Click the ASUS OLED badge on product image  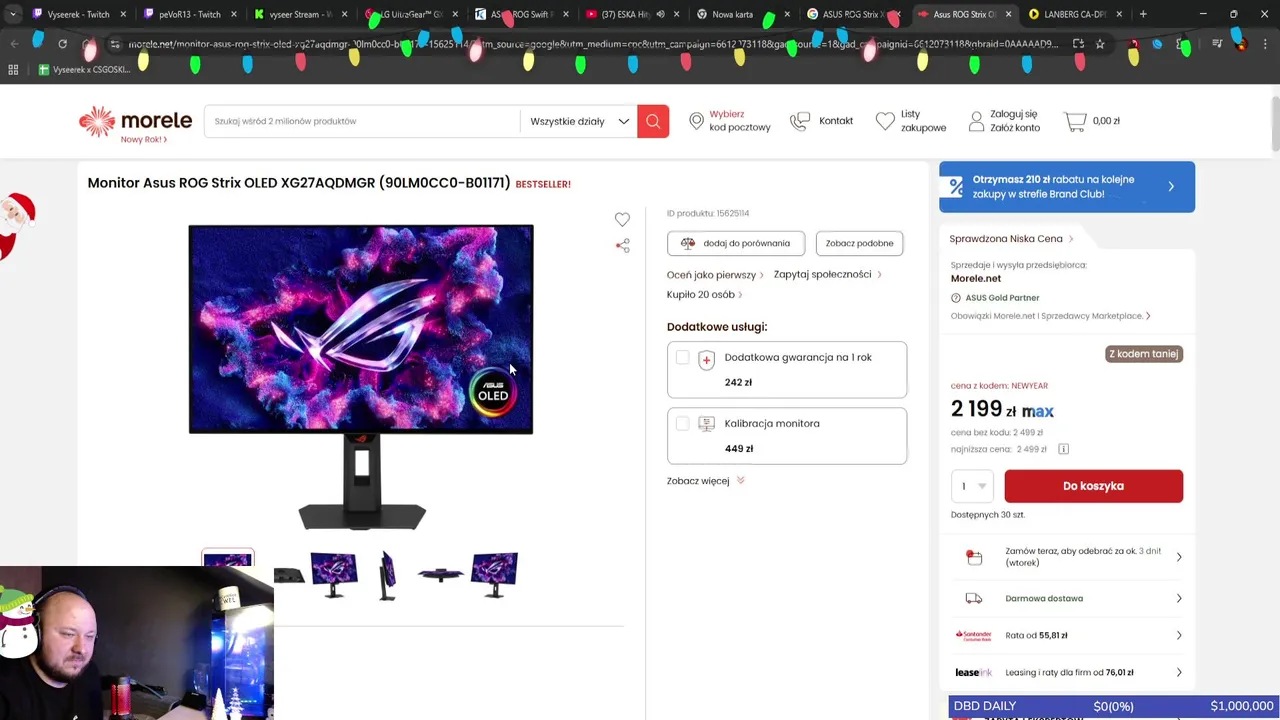point(492,391)
